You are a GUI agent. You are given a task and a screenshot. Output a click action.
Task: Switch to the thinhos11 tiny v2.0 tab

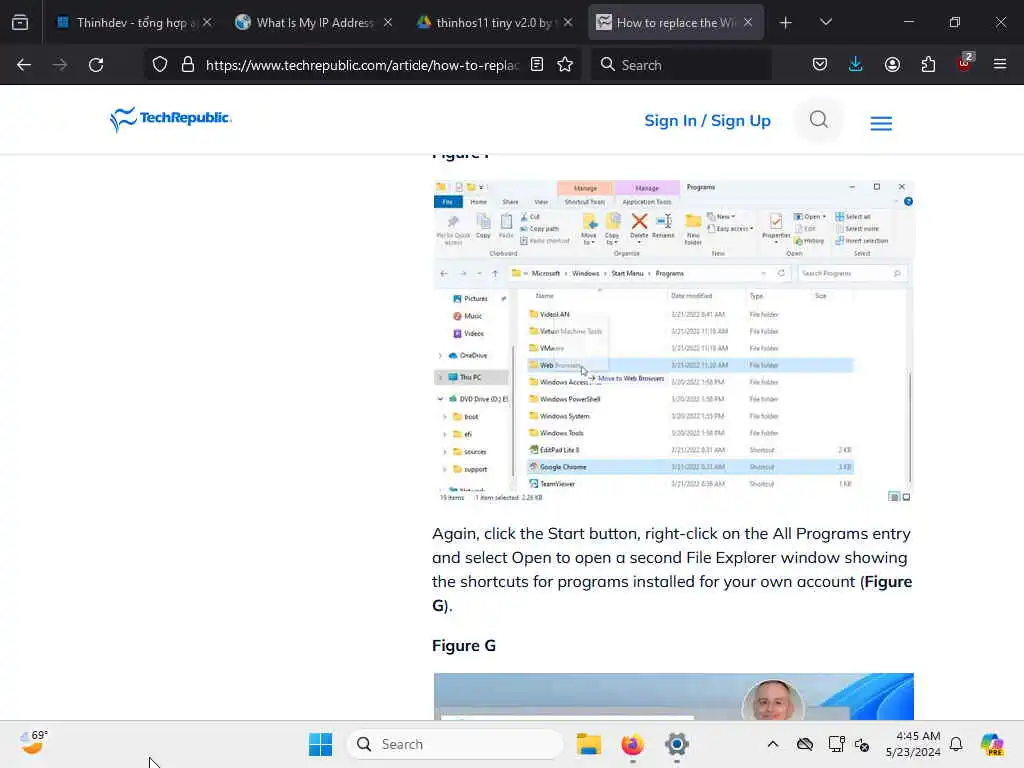(494, 23)
